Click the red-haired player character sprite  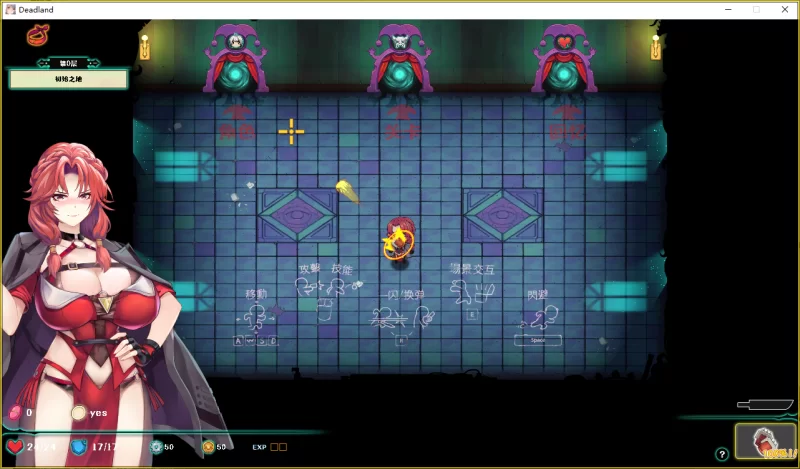coord(398,240)
